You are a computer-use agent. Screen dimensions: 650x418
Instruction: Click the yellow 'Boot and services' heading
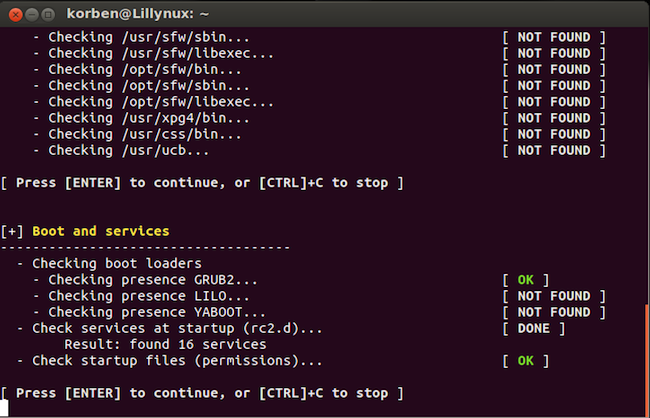101,231
